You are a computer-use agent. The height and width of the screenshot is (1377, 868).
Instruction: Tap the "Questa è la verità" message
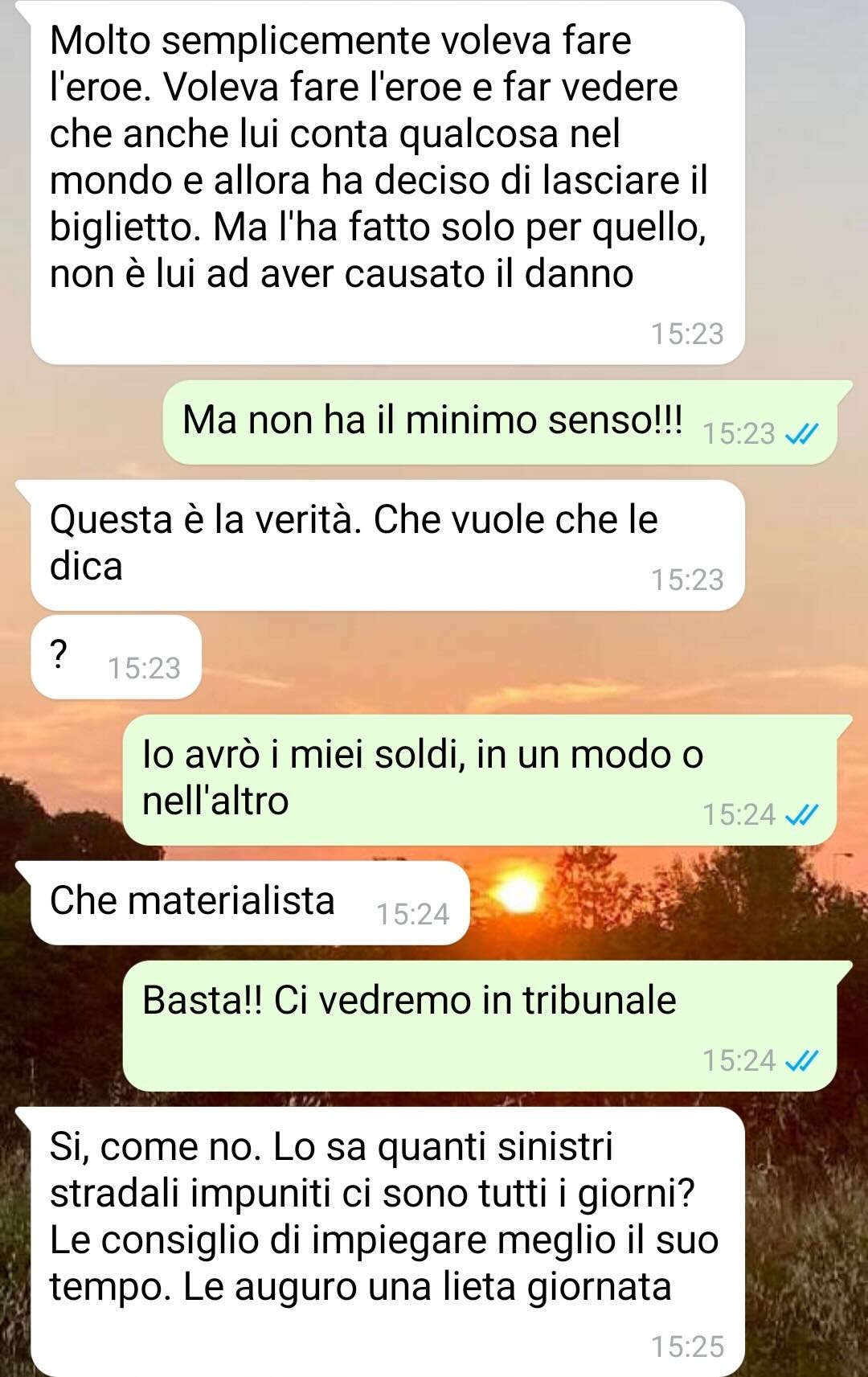(x=387, y=545)
